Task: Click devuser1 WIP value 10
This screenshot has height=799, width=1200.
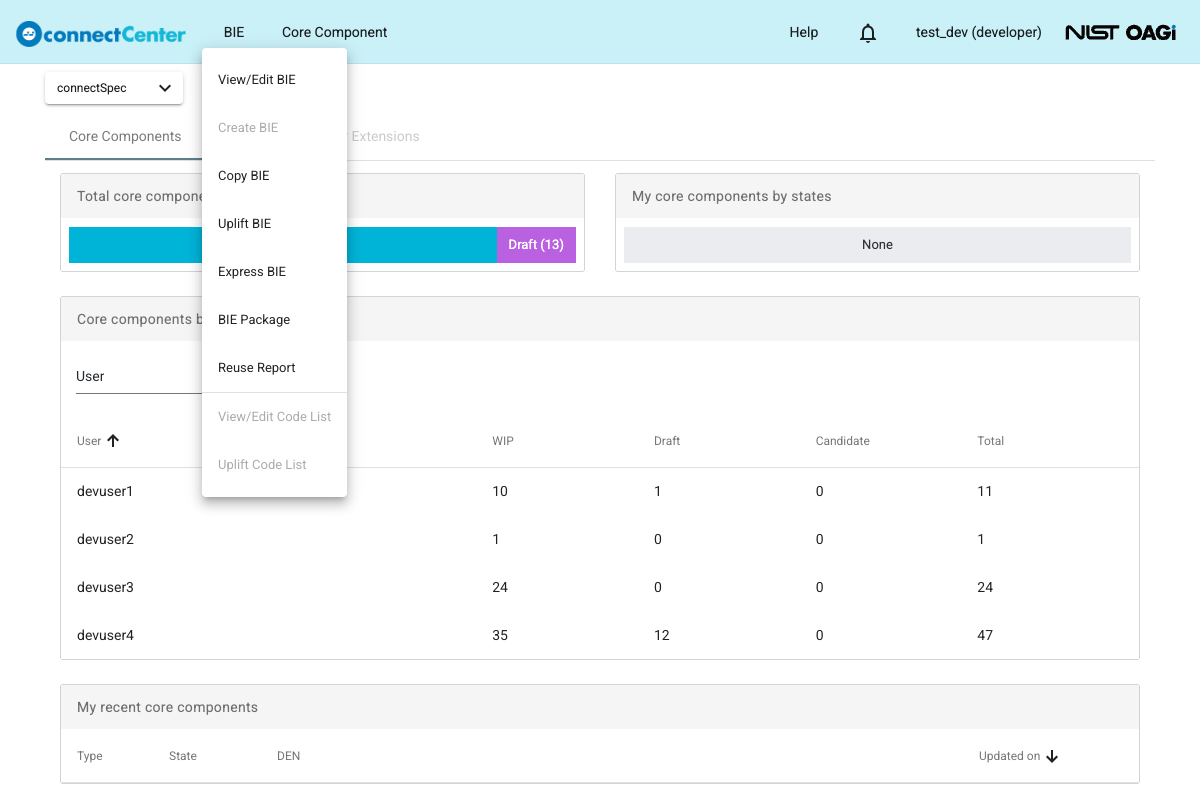Action: 500,491
